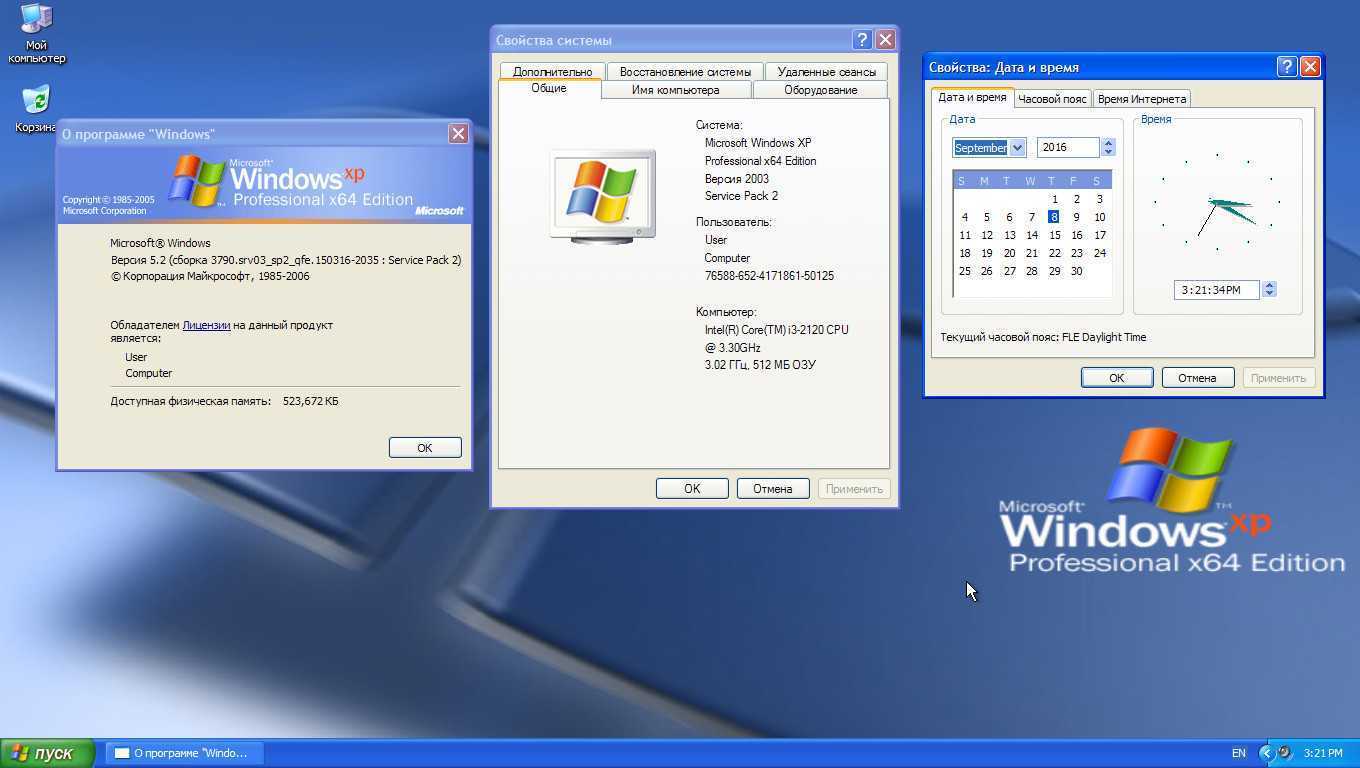1360x768 pixels.
Task: Expand the September month dropdown
Action: tap(1017, 148)
